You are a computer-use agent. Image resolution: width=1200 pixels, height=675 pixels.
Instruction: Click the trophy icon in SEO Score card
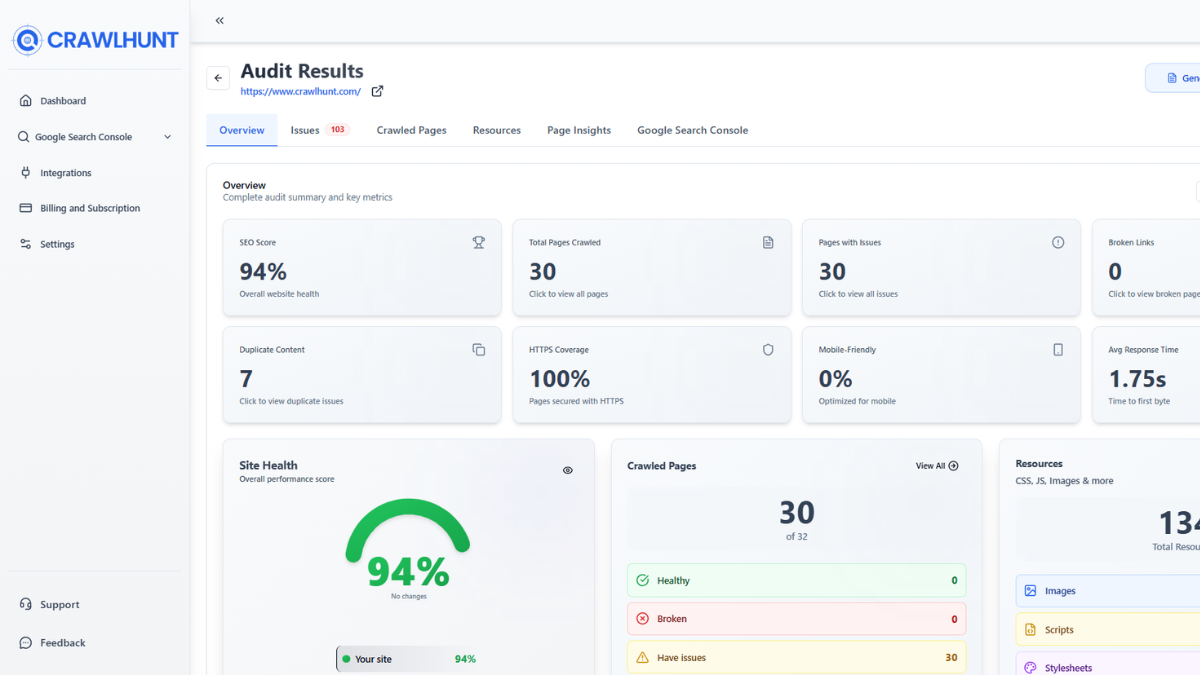pos(479,242)
